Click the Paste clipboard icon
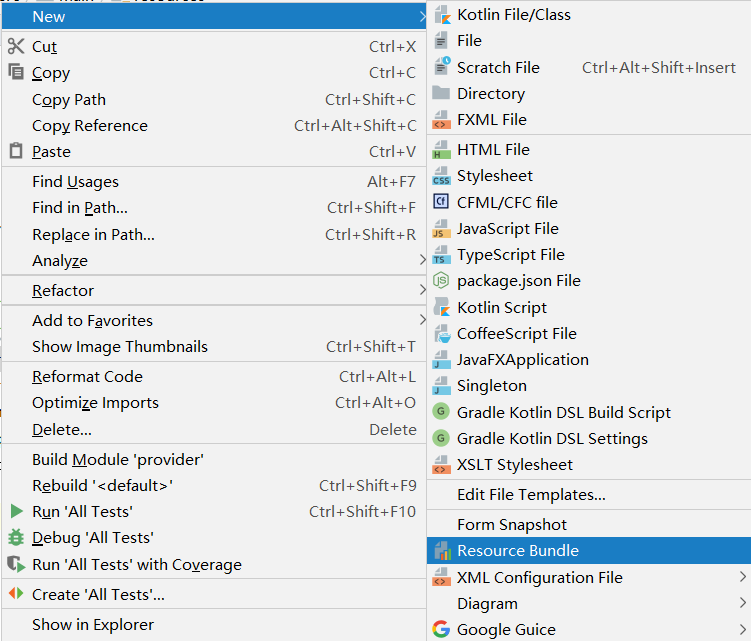The height and width of the screenshot is (641, 751). coord(16,150)
